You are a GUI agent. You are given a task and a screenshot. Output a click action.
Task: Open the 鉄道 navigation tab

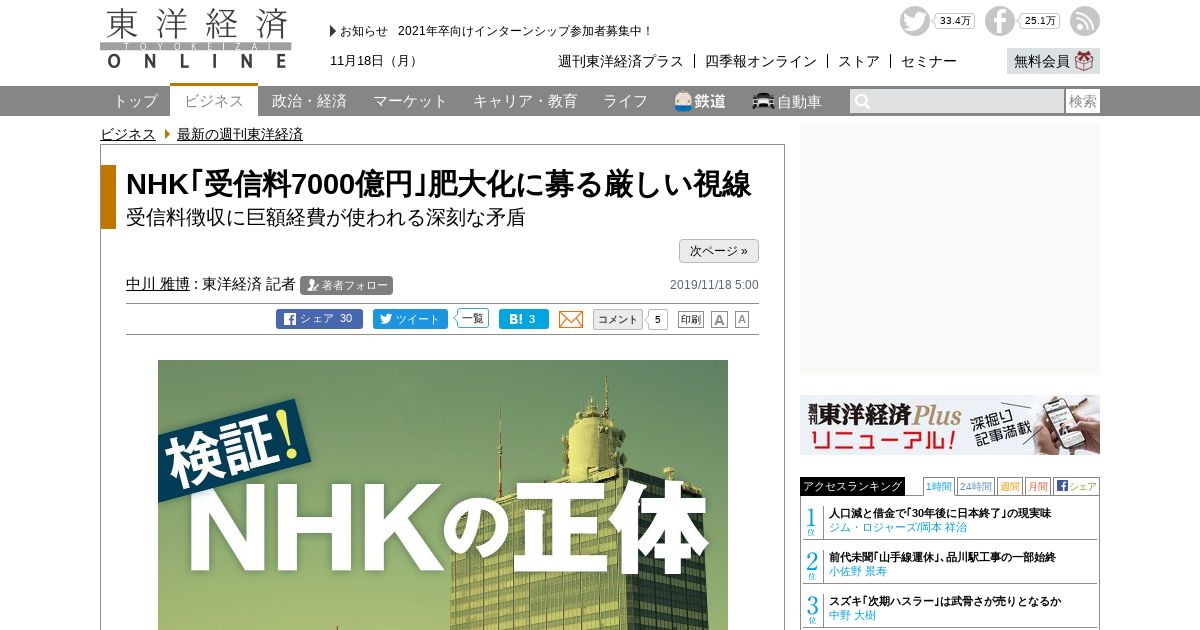click(x=700, y=101)
